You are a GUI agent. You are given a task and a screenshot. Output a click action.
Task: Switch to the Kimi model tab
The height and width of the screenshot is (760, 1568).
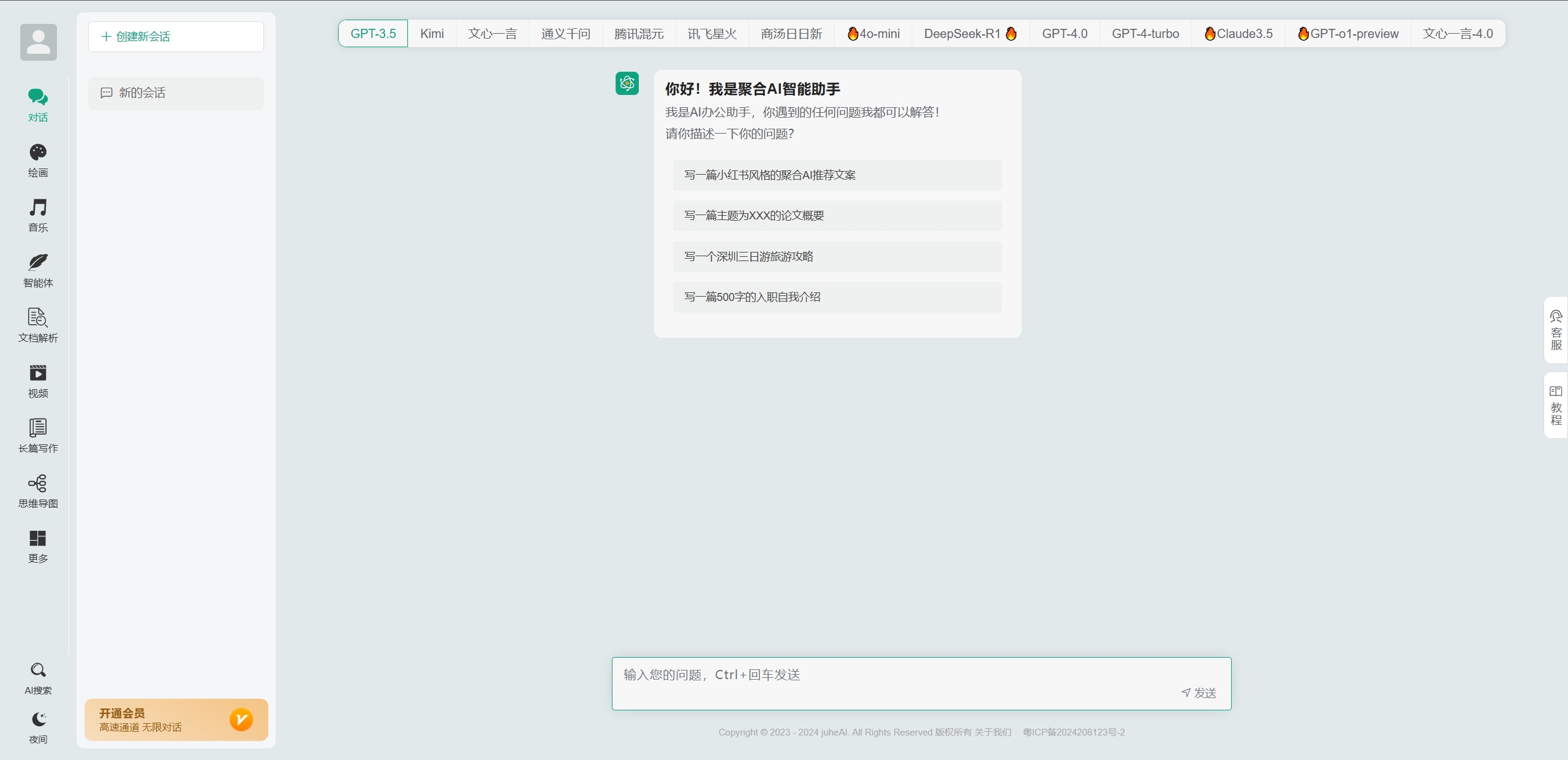pyautogui.click(x=432, y=34)
